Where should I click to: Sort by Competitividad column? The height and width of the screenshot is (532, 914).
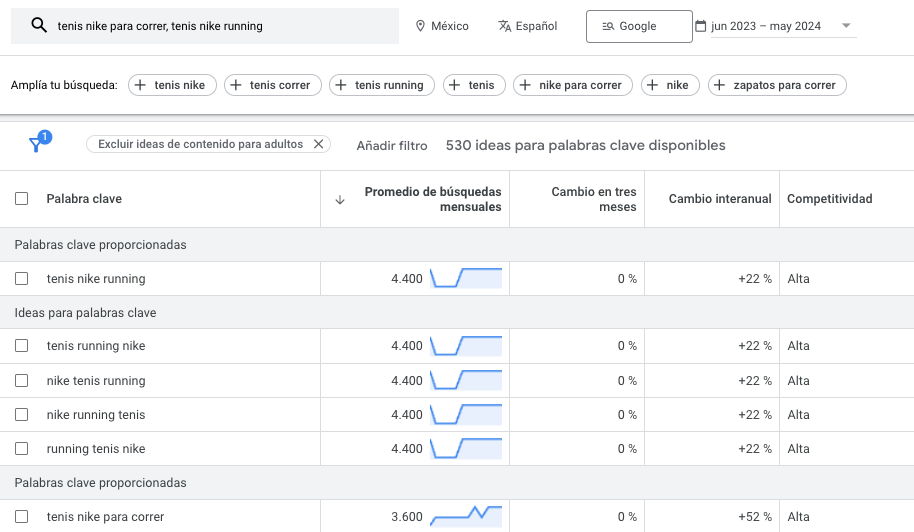(x=829, y=199)
